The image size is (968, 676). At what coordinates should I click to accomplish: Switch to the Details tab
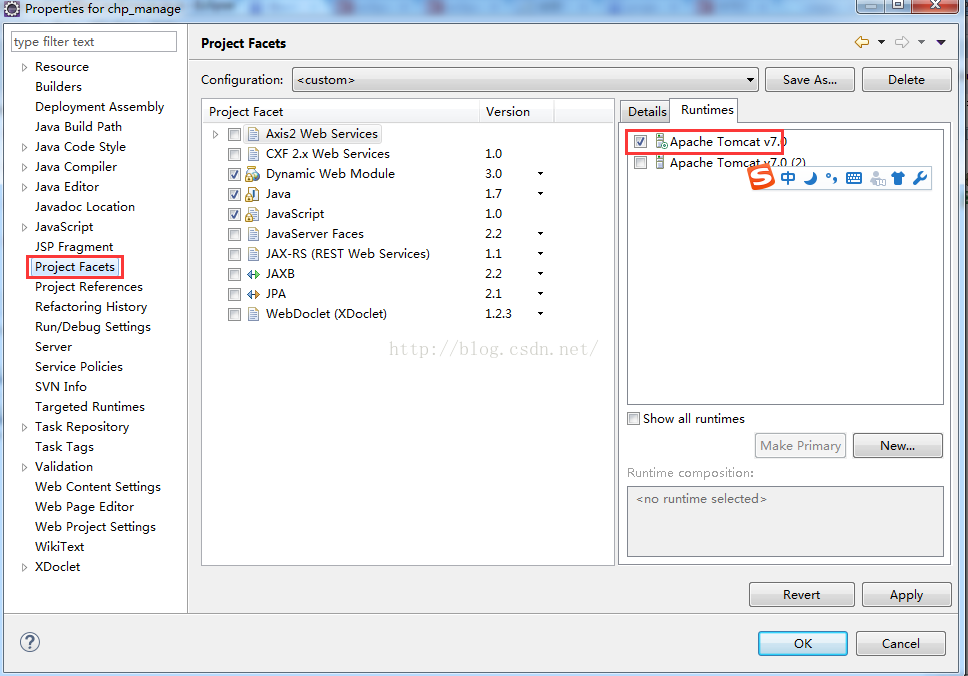646,112
